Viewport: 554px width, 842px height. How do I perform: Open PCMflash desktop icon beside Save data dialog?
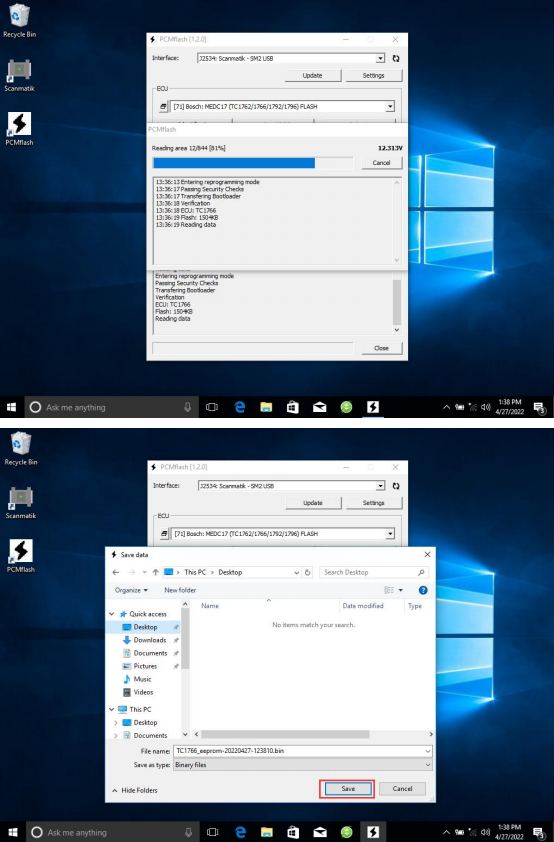coord(20,556)
